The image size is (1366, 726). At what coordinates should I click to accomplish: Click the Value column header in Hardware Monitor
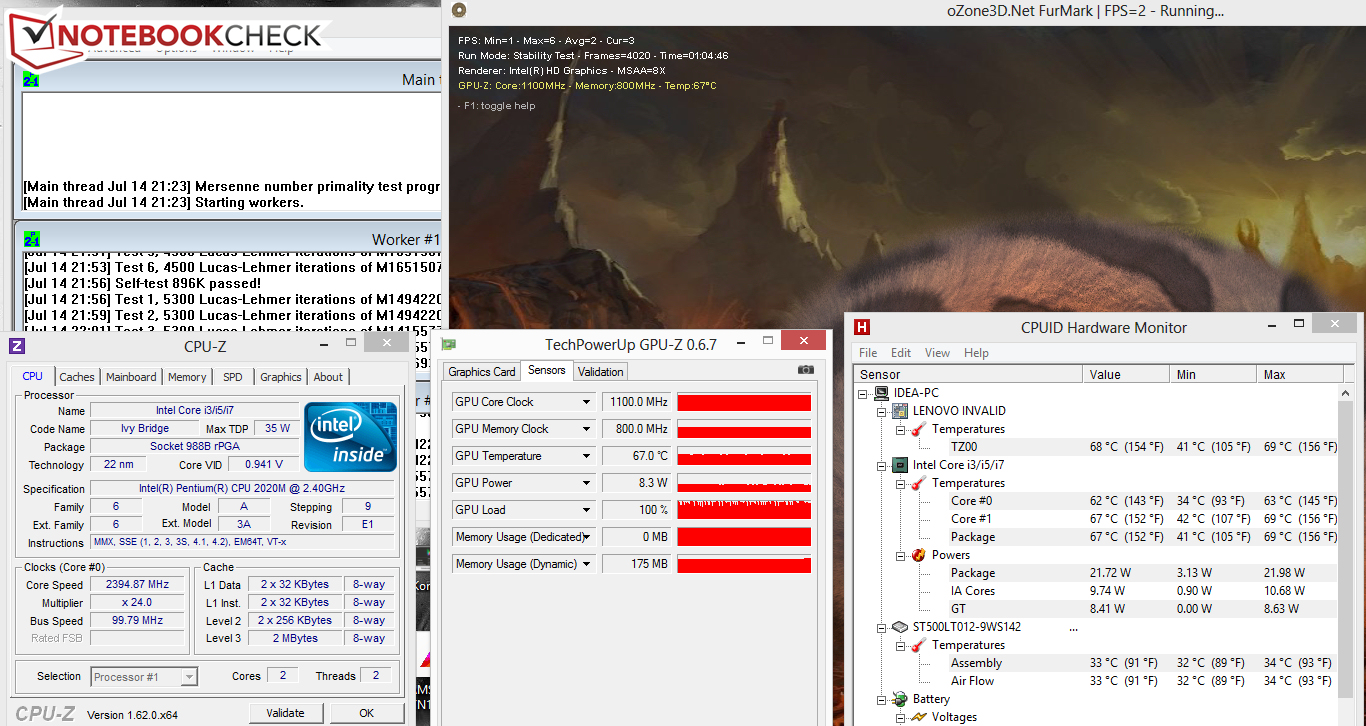coord(1126,374)
